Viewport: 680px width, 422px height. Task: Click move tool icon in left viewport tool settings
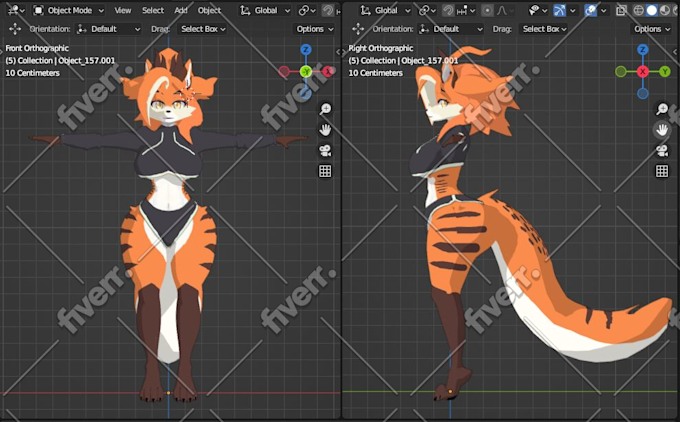15,29
